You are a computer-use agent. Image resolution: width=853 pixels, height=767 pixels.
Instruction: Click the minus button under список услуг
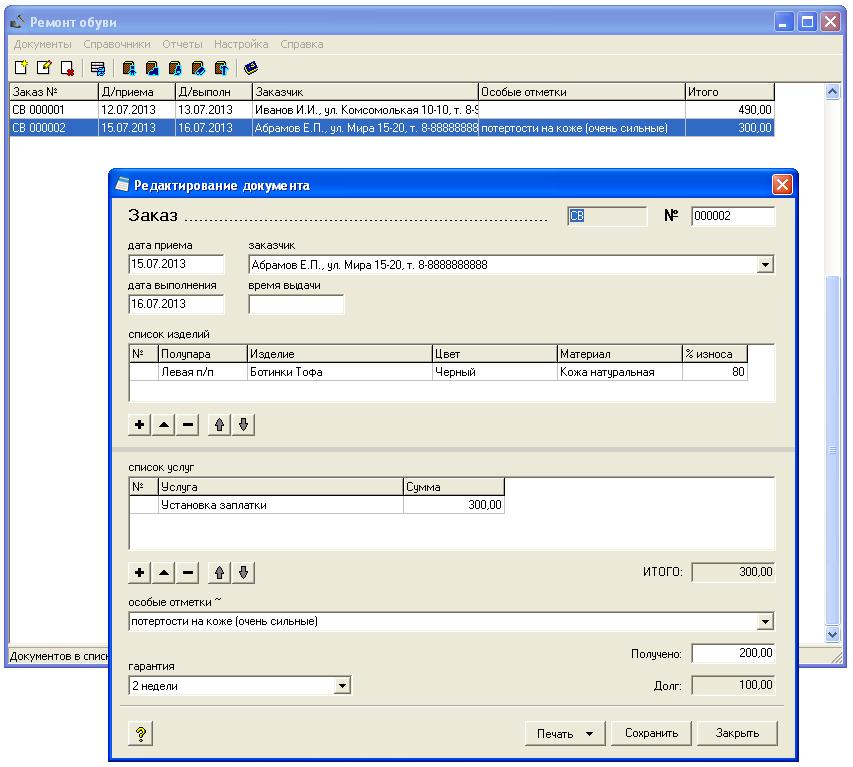[x=188, y=573]
